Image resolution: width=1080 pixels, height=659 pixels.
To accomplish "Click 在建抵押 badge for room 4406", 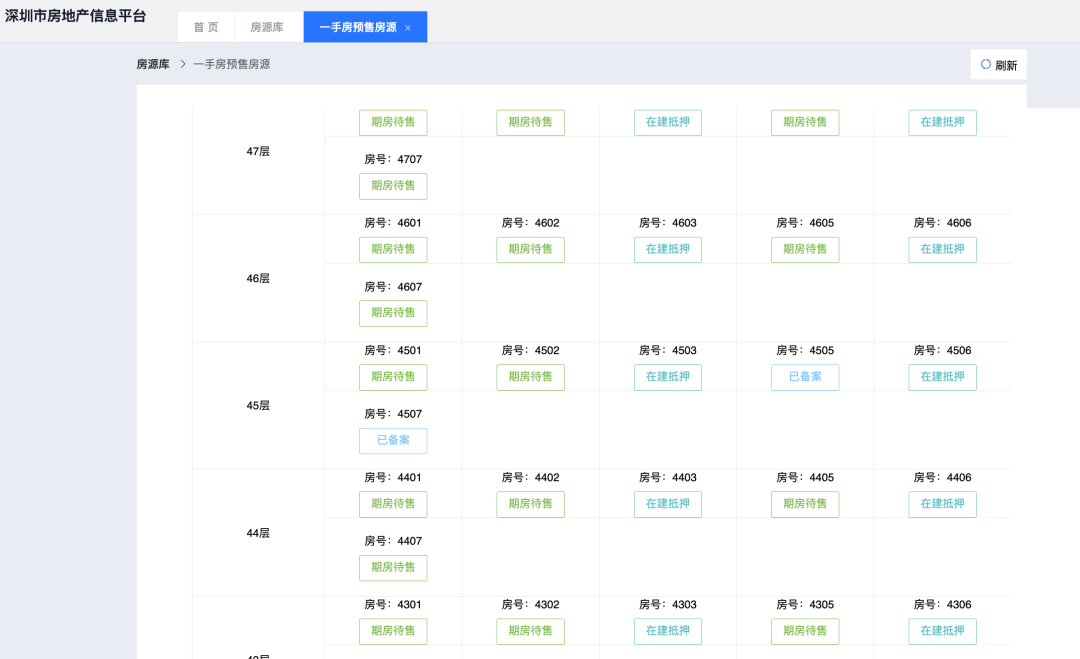I will (x=942, y=504).
